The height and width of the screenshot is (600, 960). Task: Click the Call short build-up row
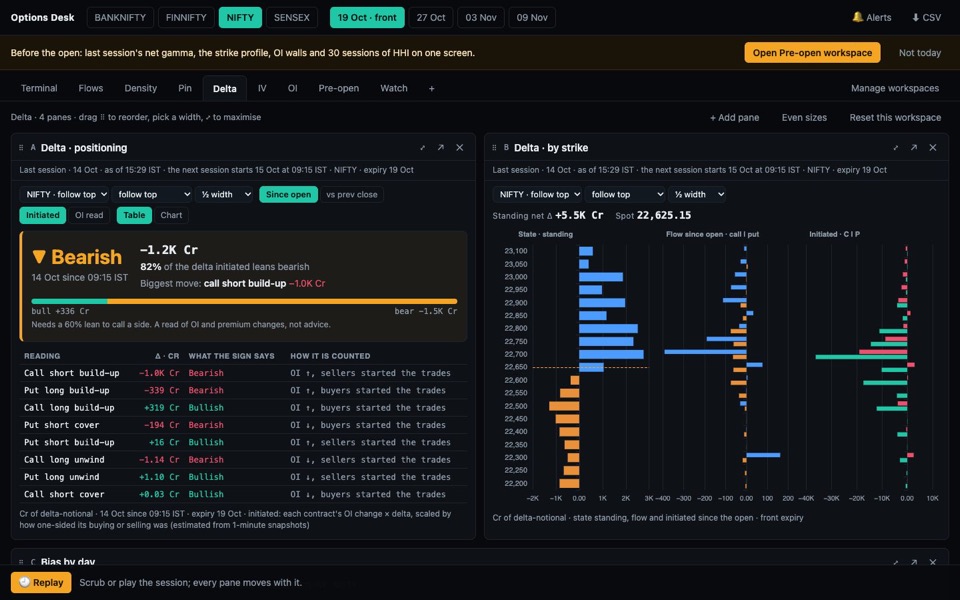pos(244,373)
